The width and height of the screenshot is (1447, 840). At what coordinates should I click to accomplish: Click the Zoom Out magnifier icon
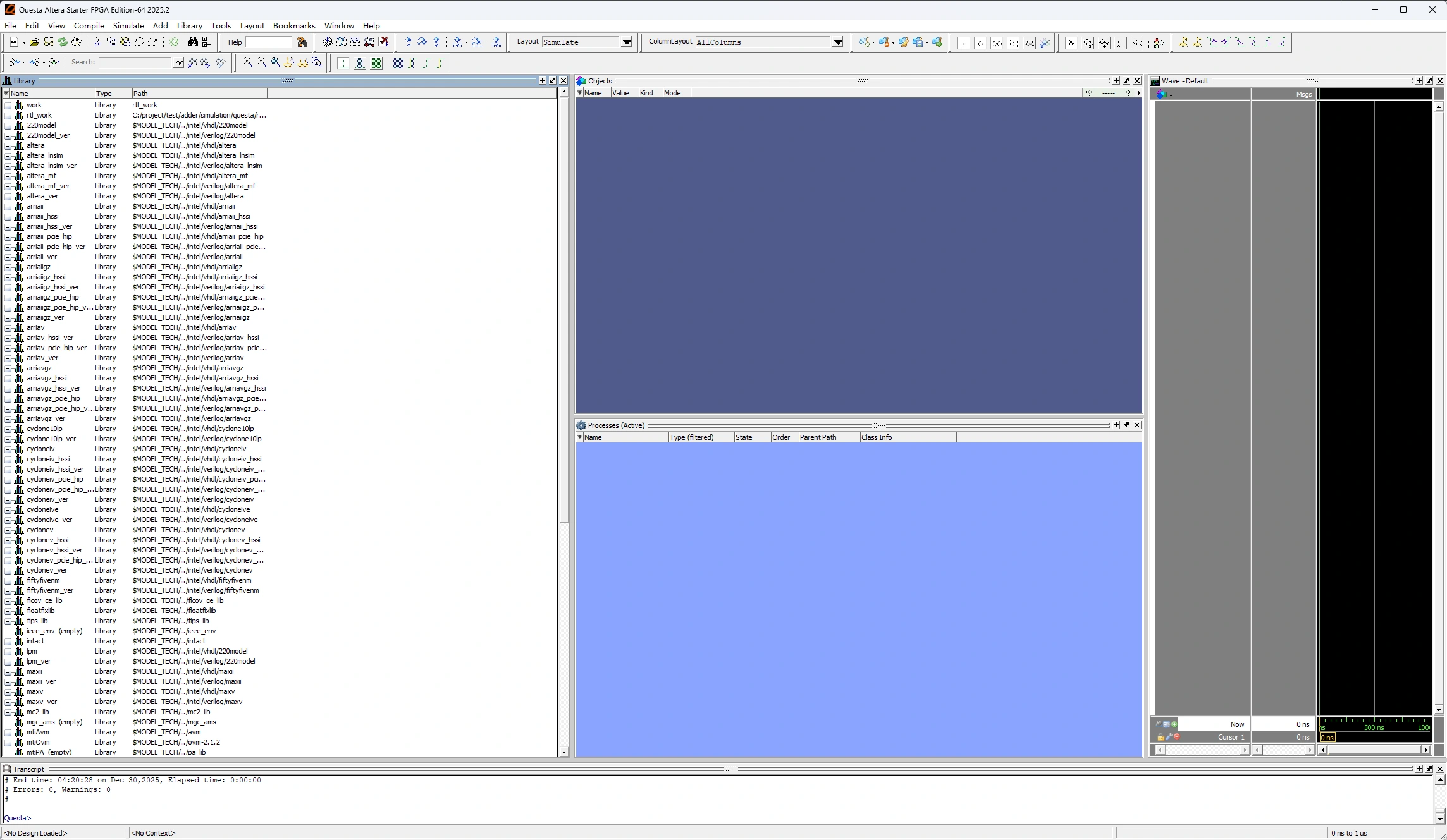(261, 63)
